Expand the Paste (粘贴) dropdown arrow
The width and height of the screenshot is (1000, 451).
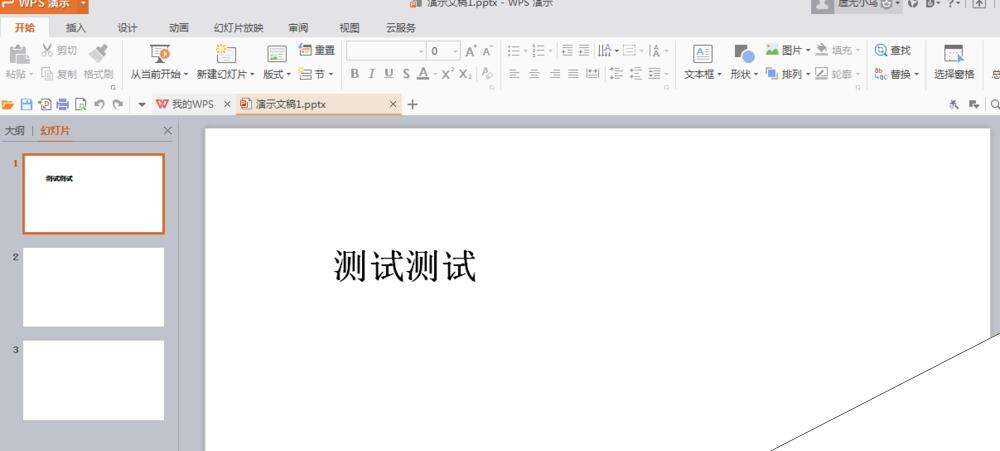pyautogui.click(x=30, y=75)
